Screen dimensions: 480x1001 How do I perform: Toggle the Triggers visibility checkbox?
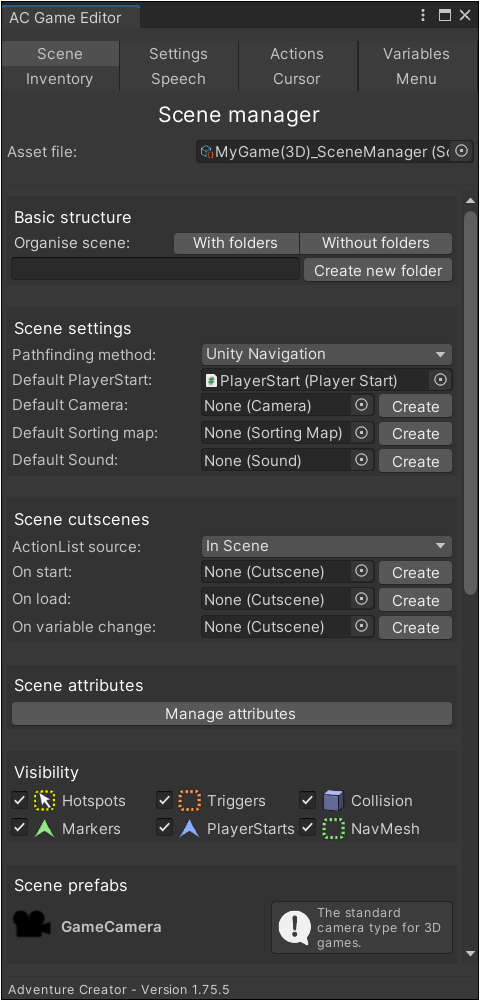coord(165,799)
